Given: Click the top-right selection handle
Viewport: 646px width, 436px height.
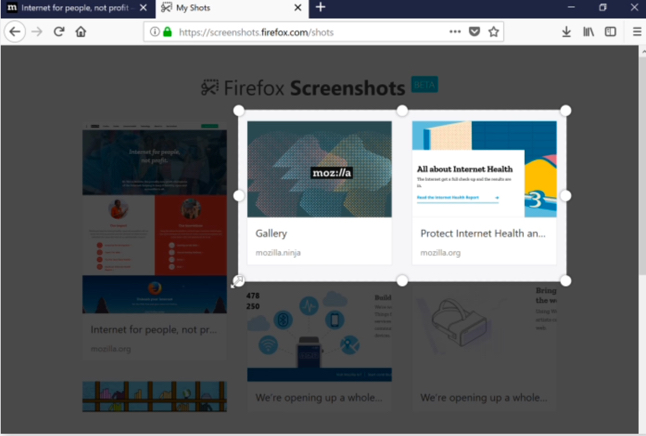Looking at the screenshot, I should click(x=566, y=110).
